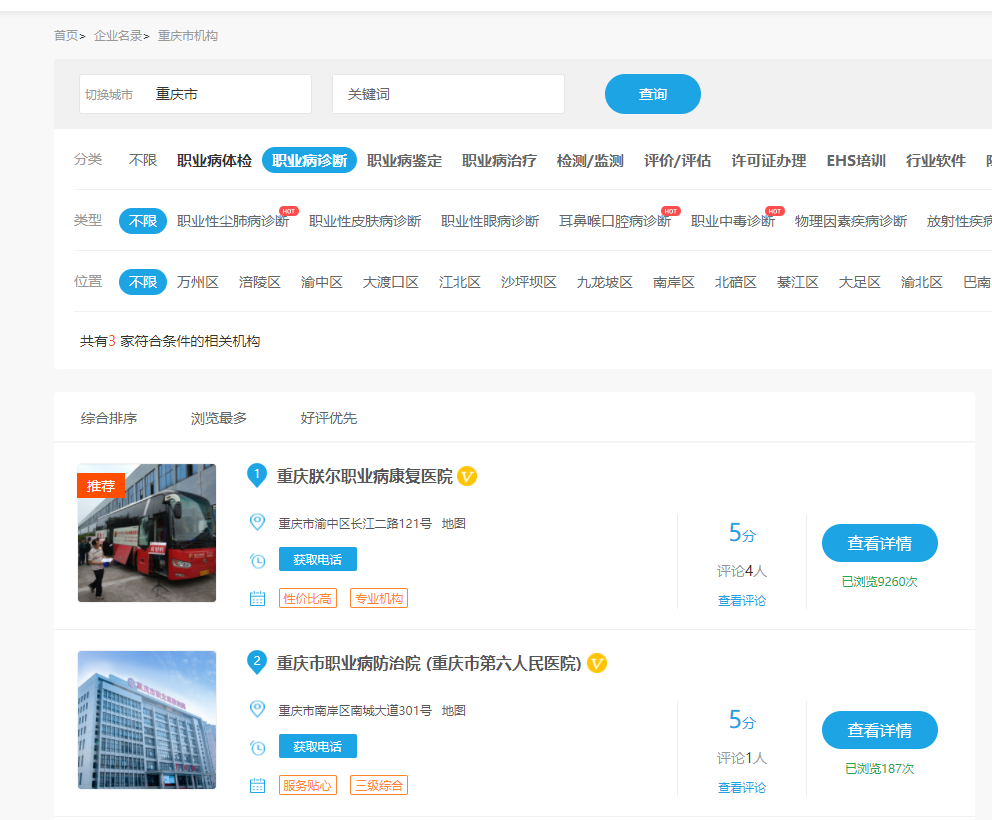
Task: Switch to 浏览最多 sorting tab
Action: 219,418
